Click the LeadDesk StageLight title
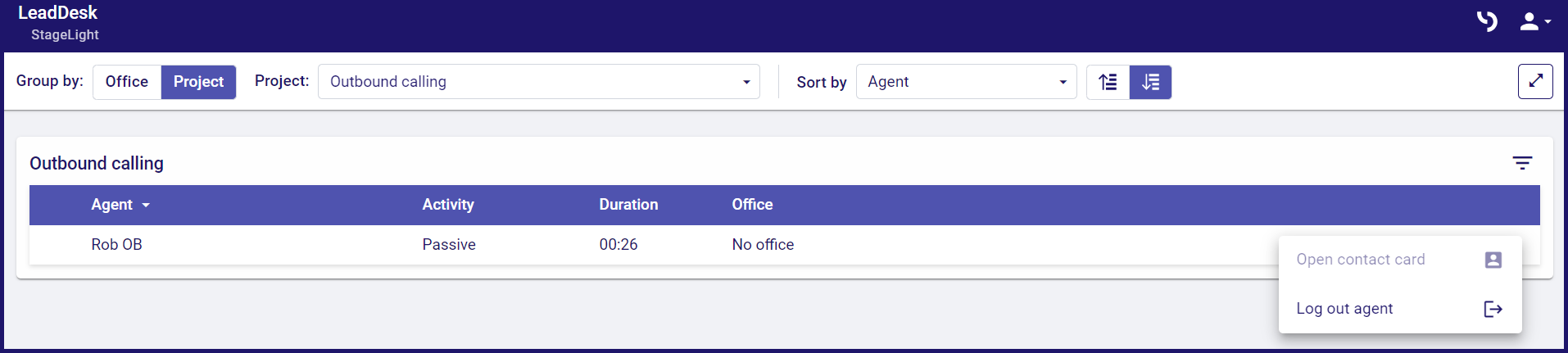Screen dimensions: 1568x353 tap(58, 22)
